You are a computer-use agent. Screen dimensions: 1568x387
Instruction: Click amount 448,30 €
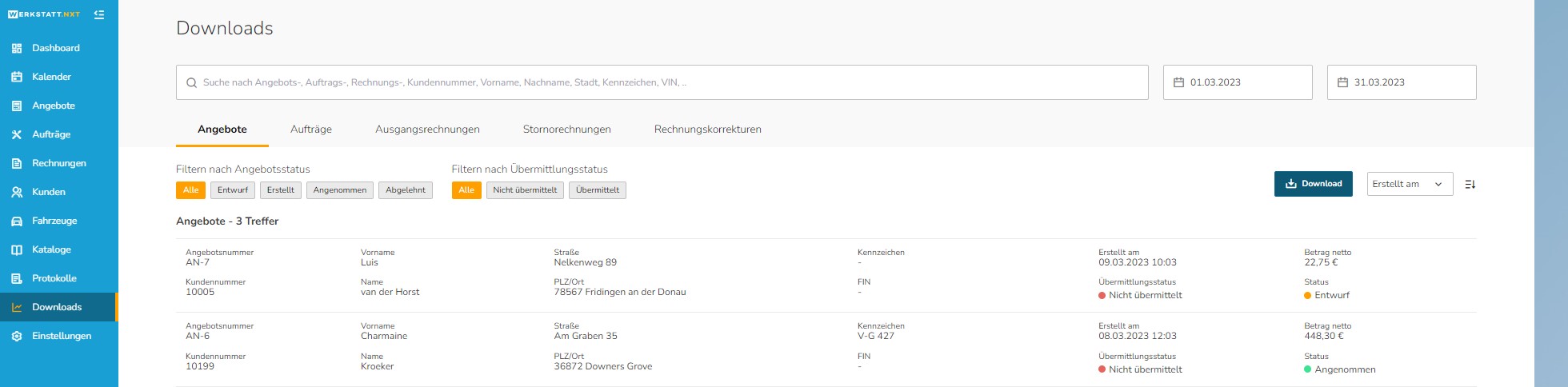(x=1324, y=337)
